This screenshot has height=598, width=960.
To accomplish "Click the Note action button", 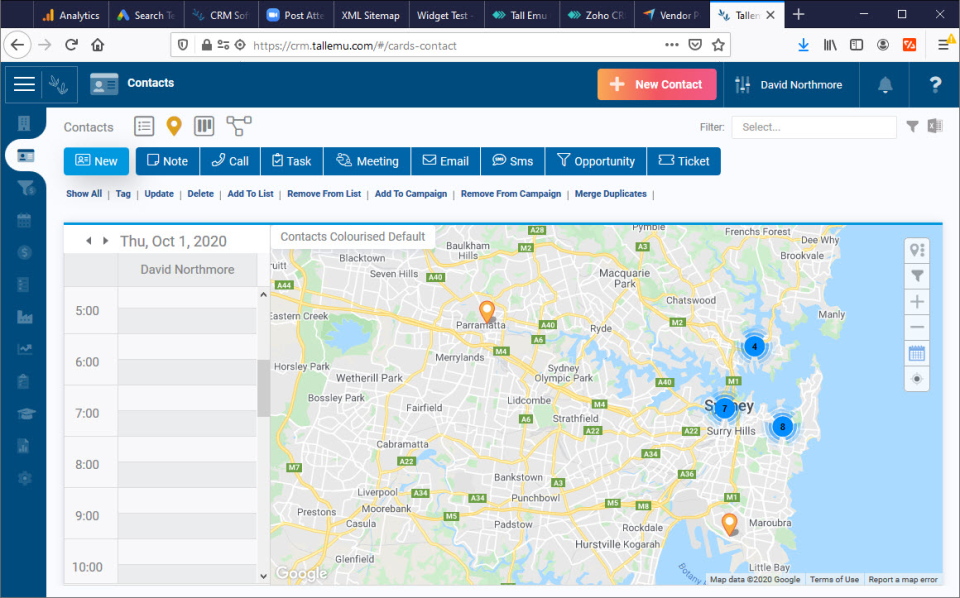I will click(168, 161).
